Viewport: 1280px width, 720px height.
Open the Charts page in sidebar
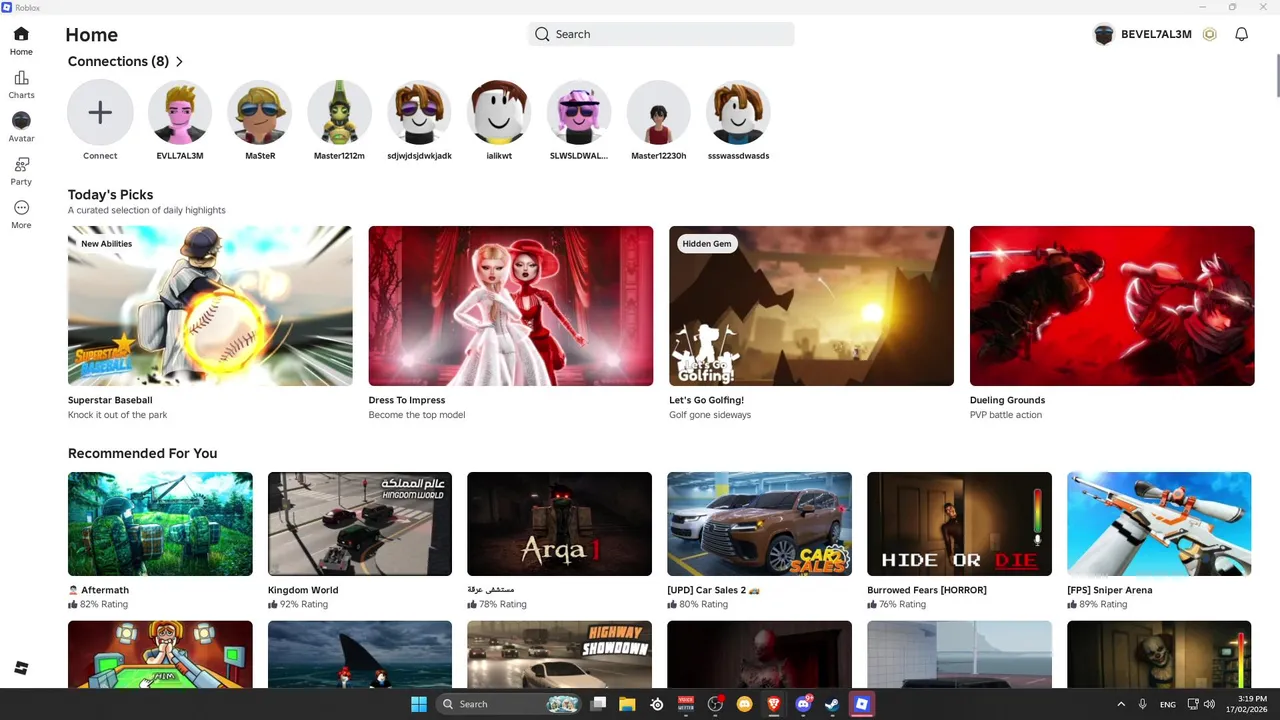[21, 85]
